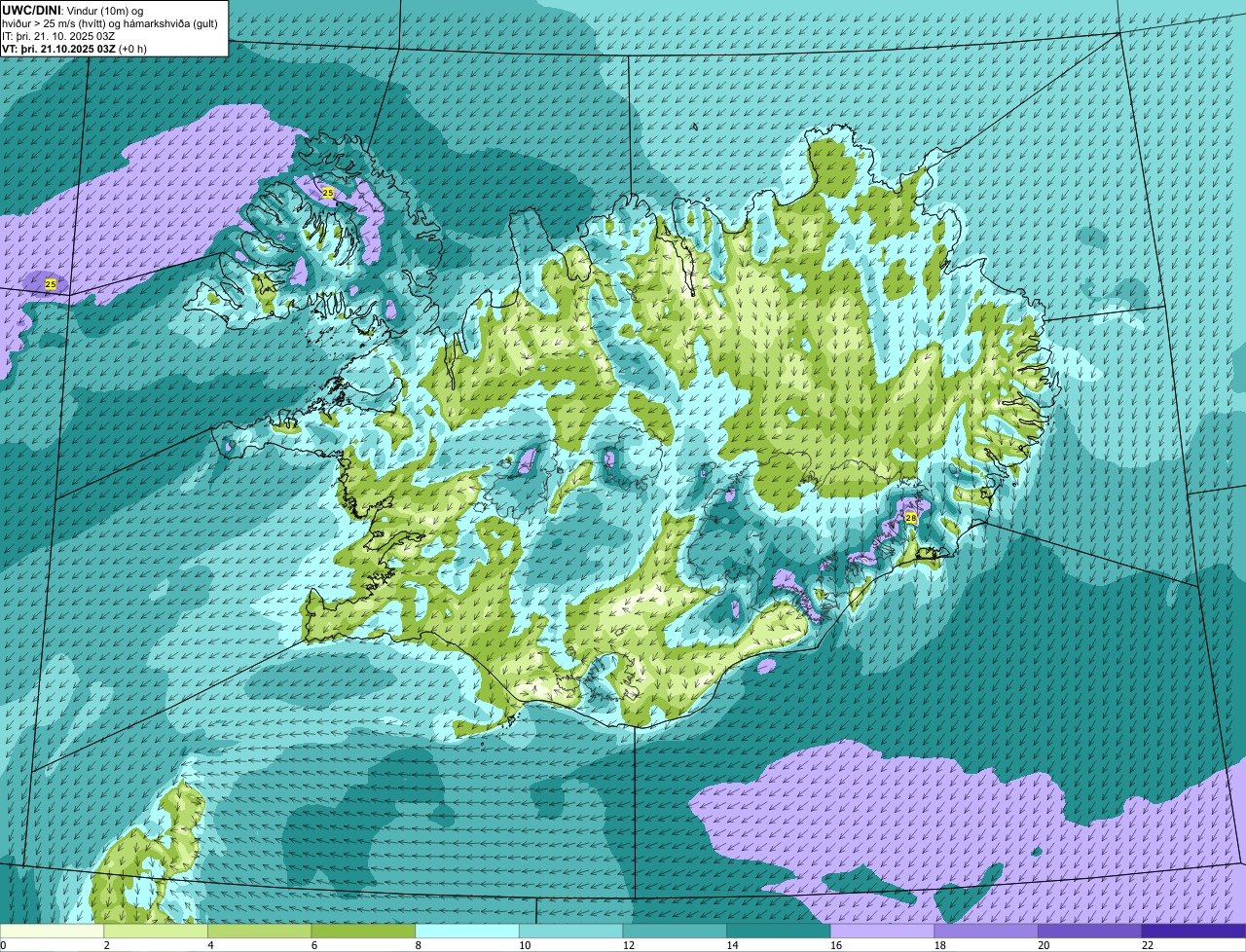Select the 12–14 m/s teal legend swatch
1246x952 pixels.
pos(675,931)
